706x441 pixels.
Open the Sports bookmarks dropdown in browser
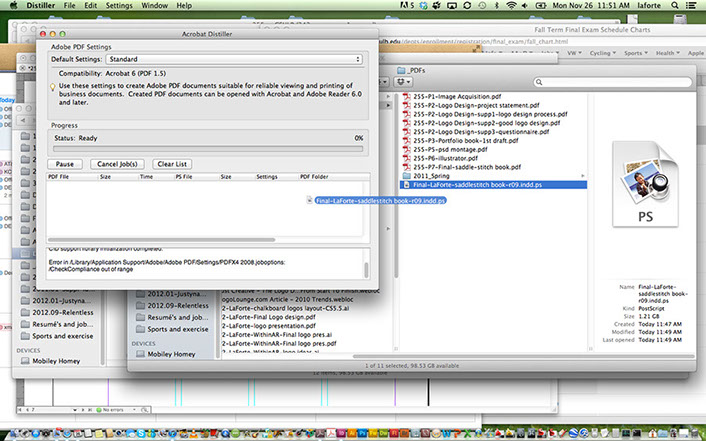[x=636, y=53]
